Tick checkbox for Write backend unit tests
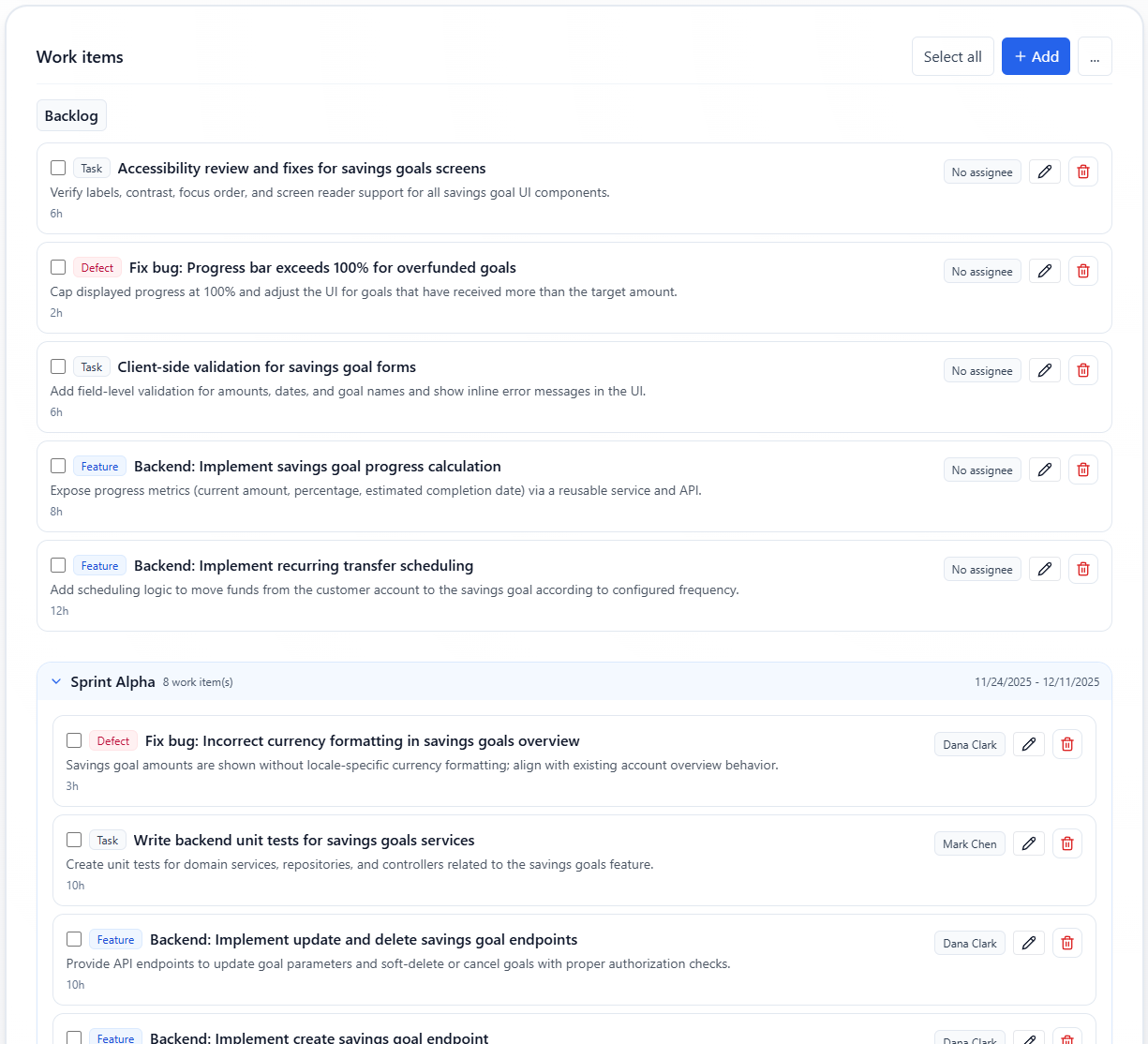This screenshot has width=1148, height=1044. click(74, 840)
